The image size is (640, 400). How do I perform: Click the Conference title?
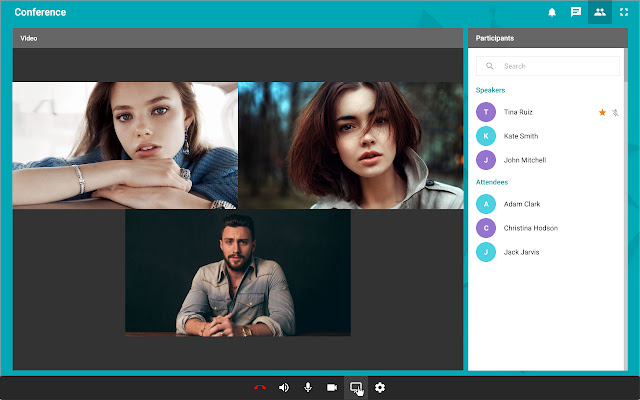point(40,12)
